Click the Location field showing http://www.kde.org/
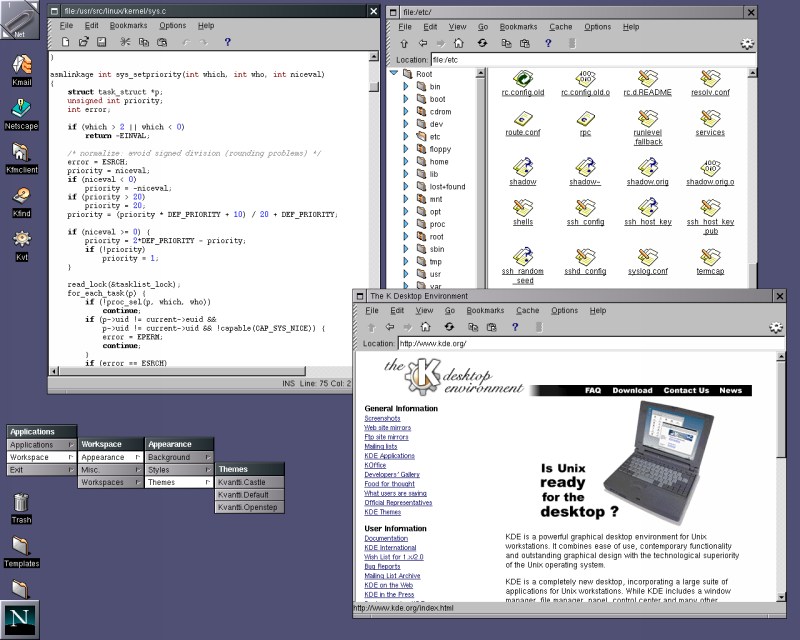The height and width of the screenshot is (640, 800). coord(591,343)
